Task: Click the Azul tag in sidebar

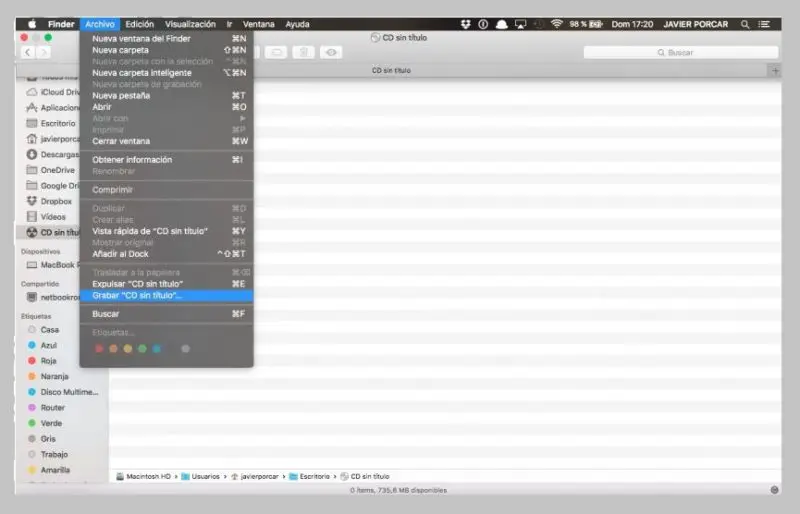Action: [x=42, y=345]
